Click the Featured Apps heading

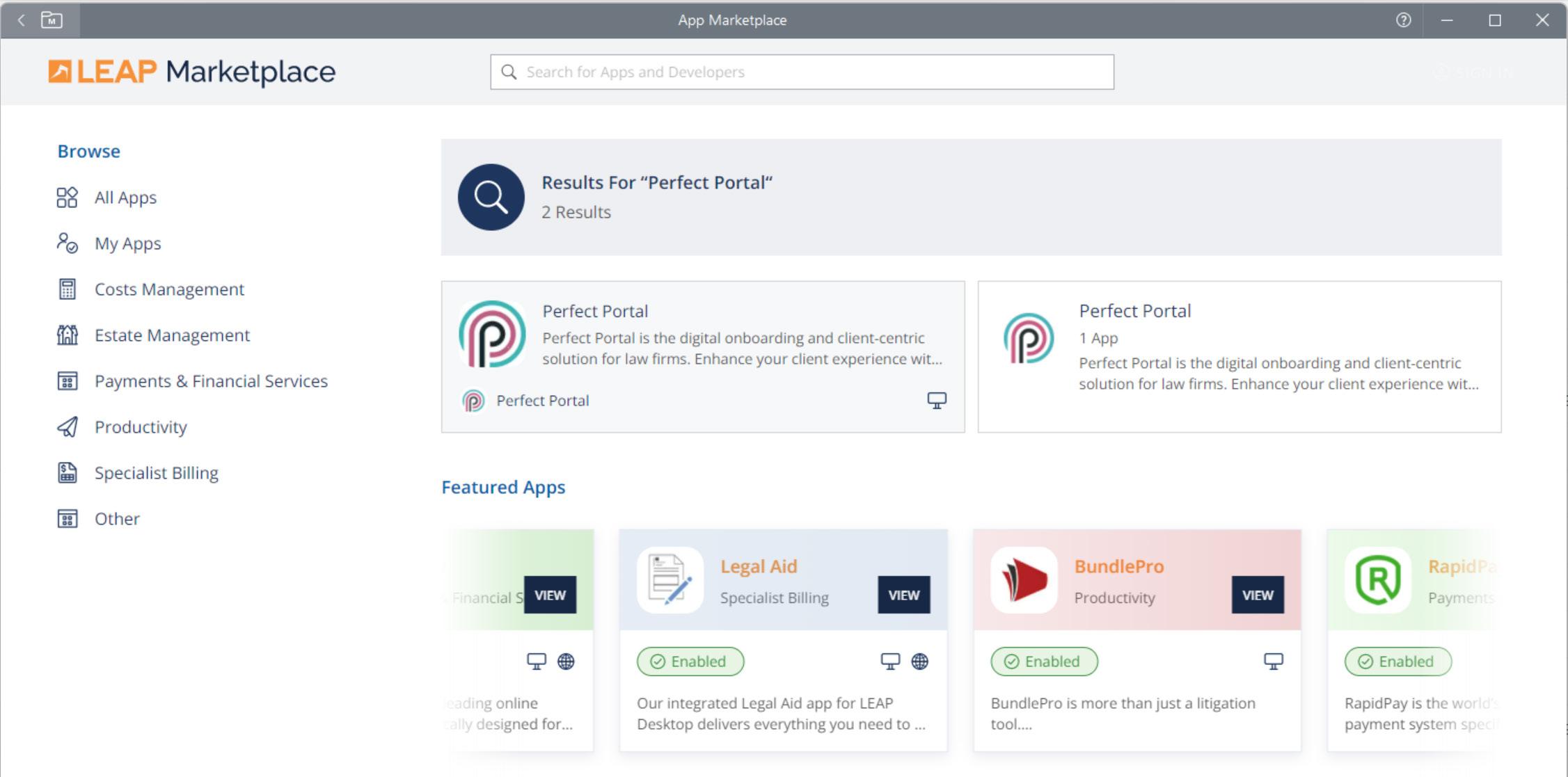pos(504,487)
